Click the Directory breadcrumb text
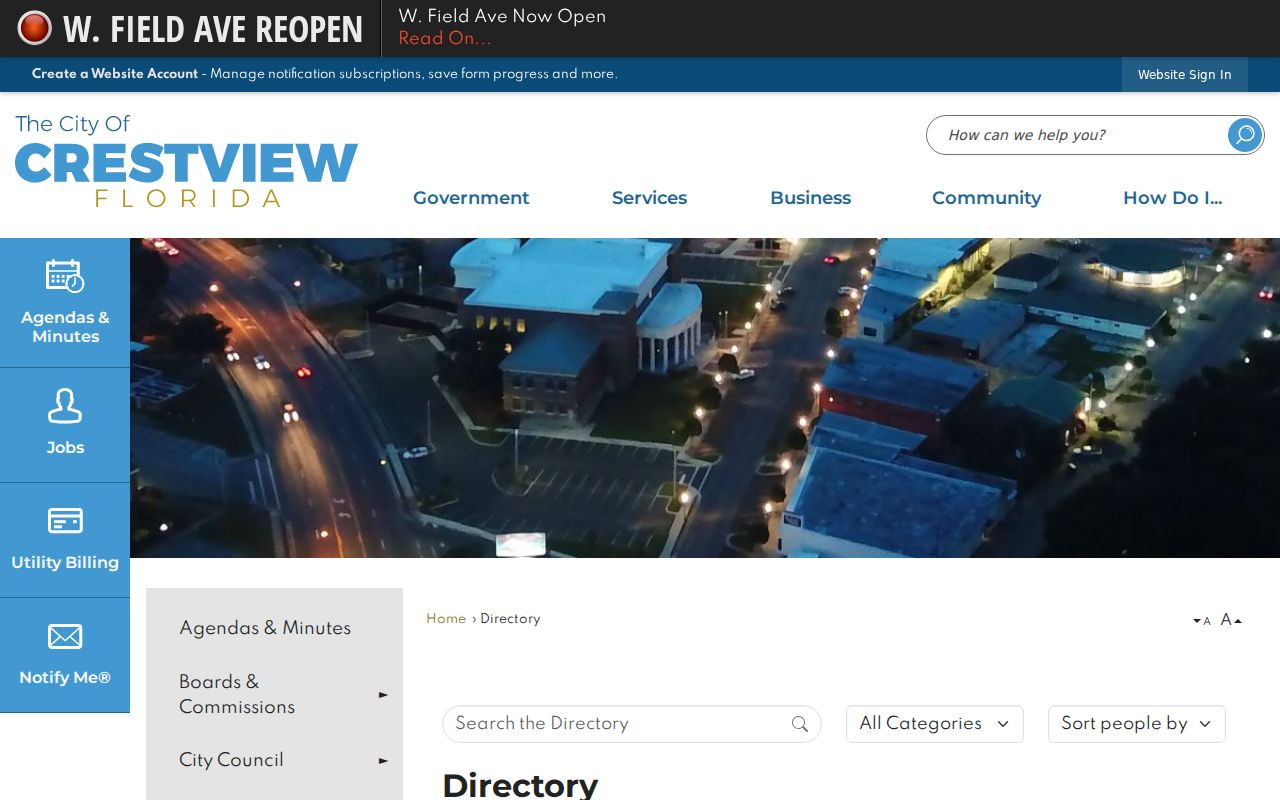Image resolution: width=1280 pixels, height=800 pixels. (510, 619)
